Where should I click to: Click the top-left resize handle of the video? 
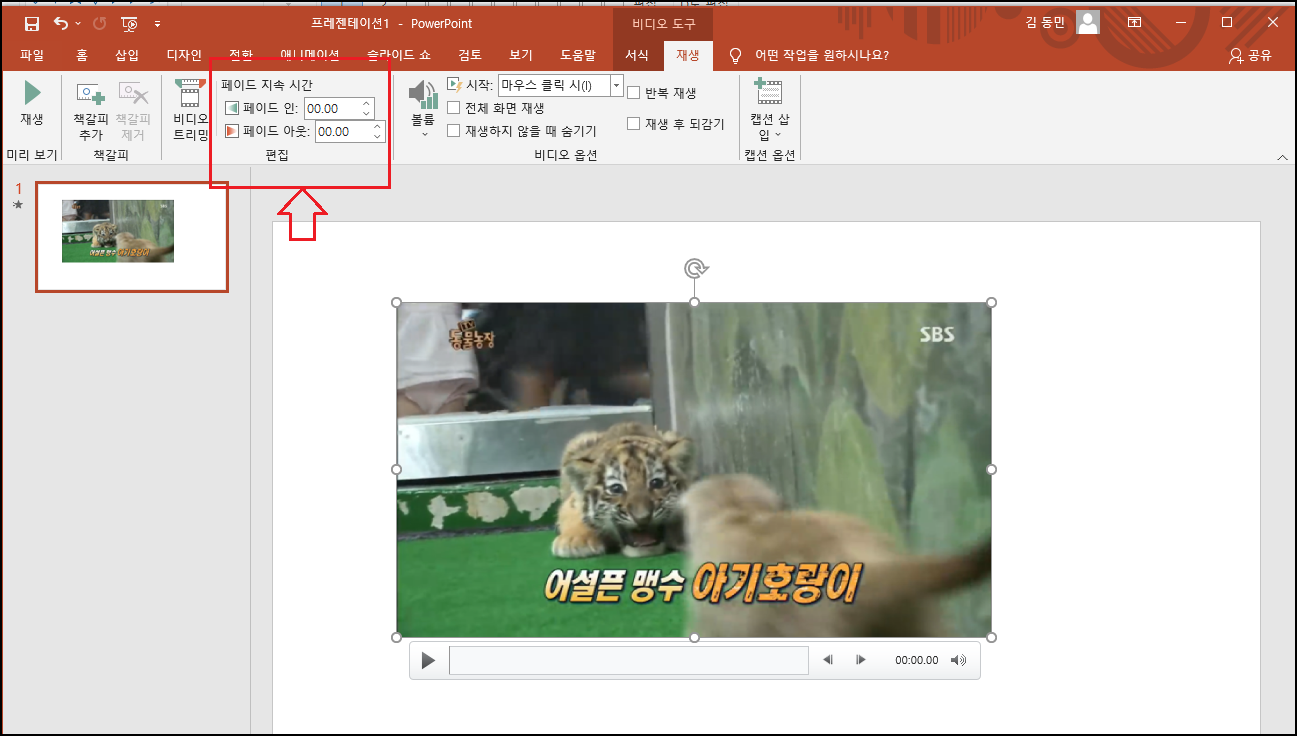(397, 303)
